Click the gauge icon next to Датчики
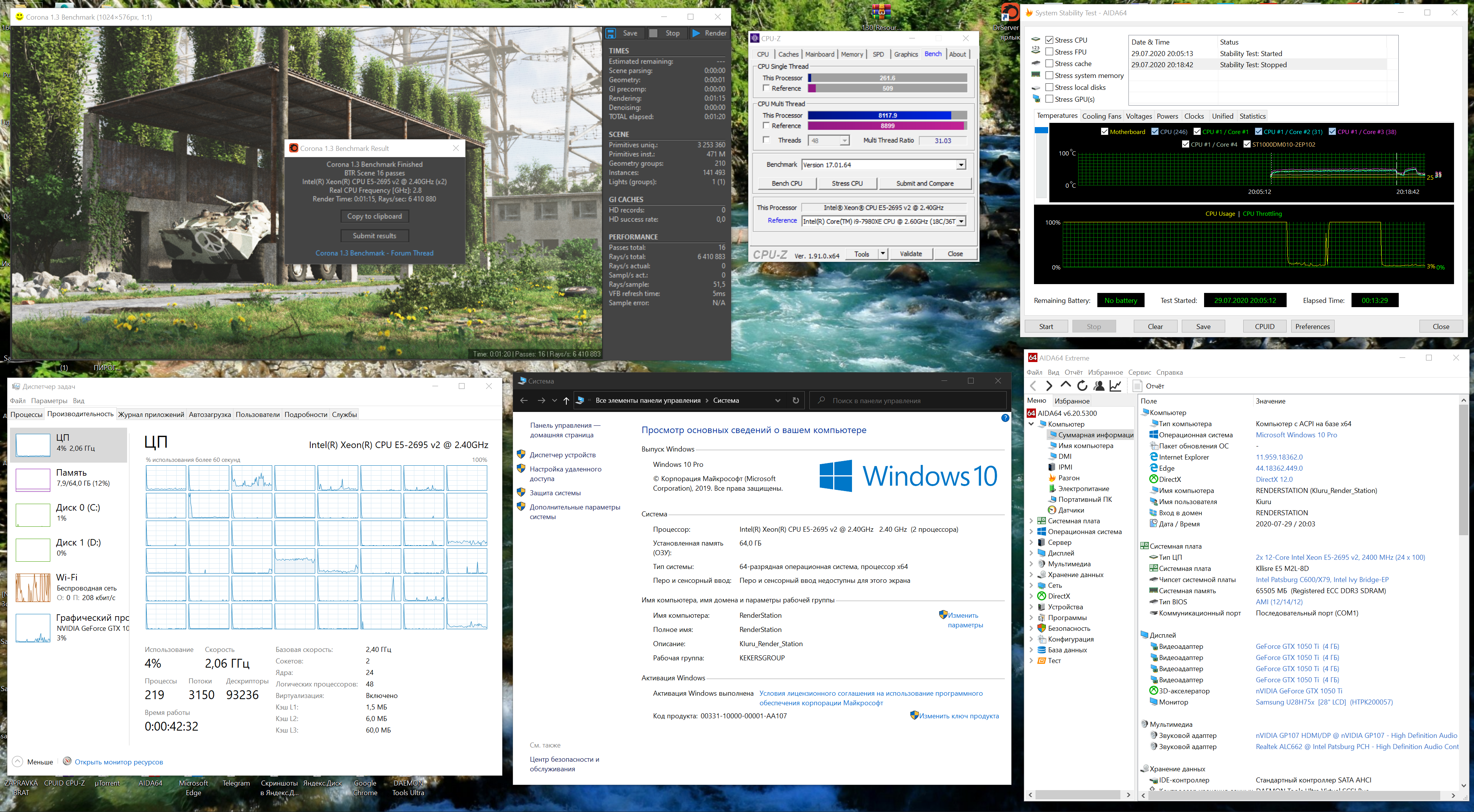 pos(1052,510)
